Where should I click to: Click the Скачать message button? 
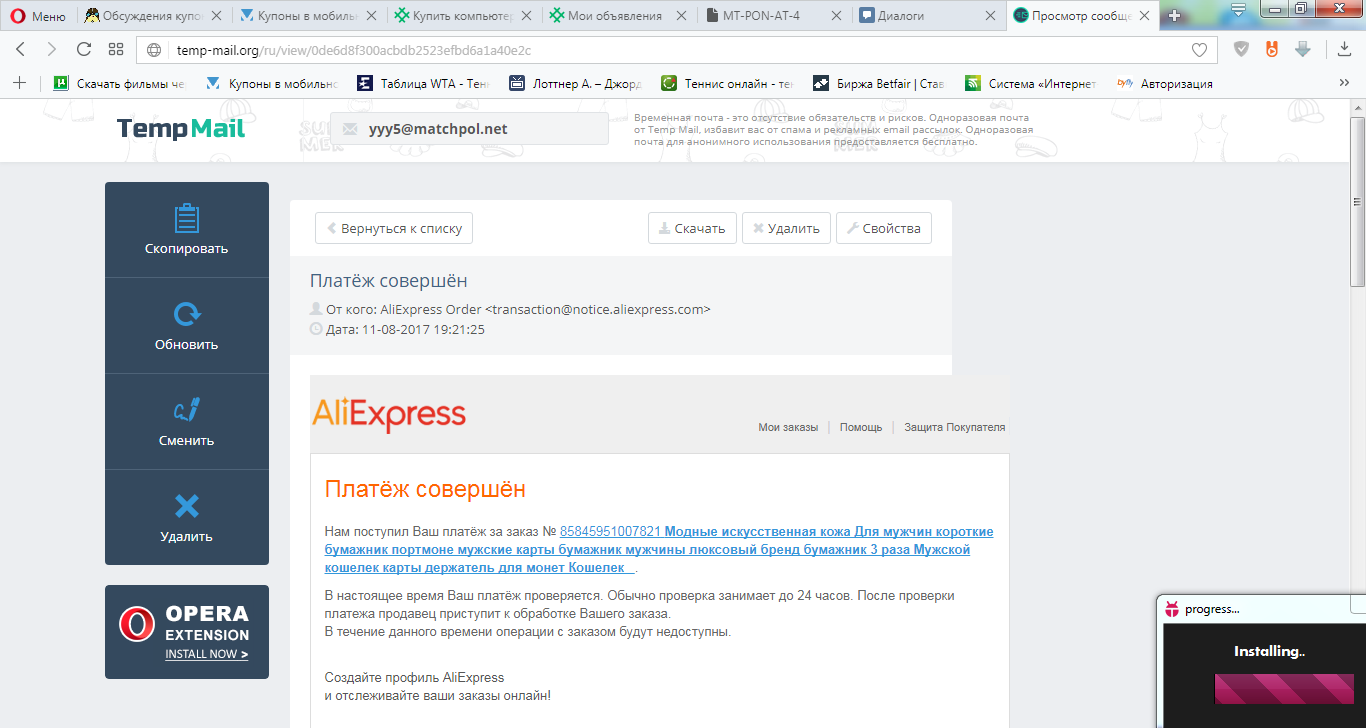(x=692, y=228)
